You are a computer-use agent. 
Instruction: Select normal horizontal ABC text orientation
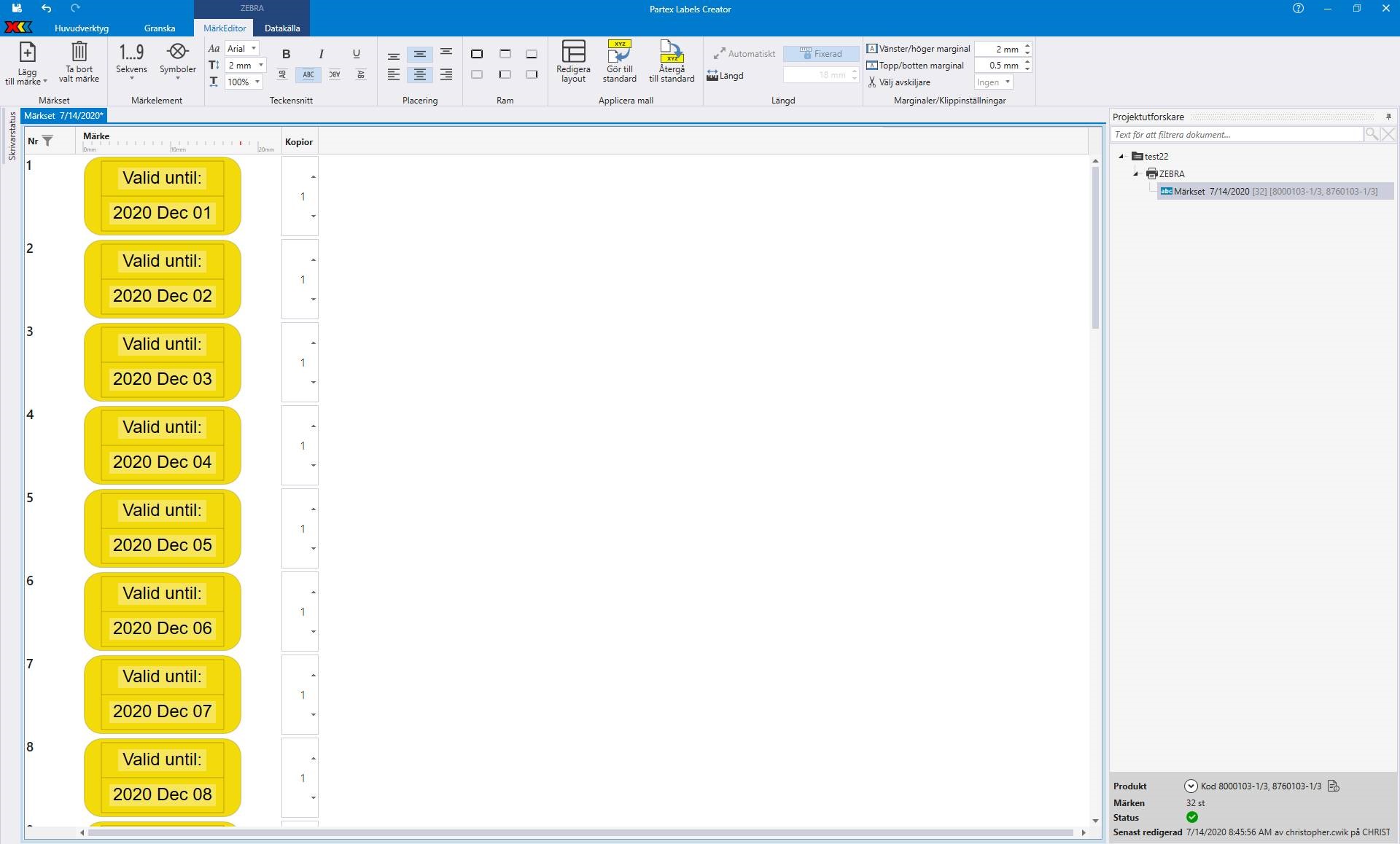pos(308,74)
